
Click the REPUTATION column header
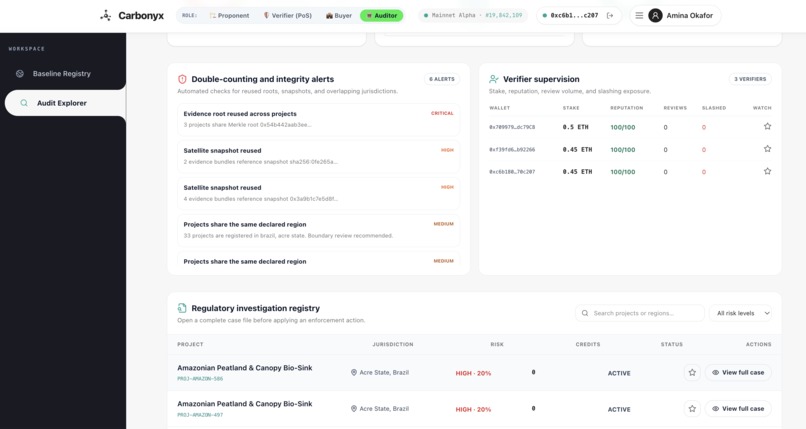click(627, 108)
